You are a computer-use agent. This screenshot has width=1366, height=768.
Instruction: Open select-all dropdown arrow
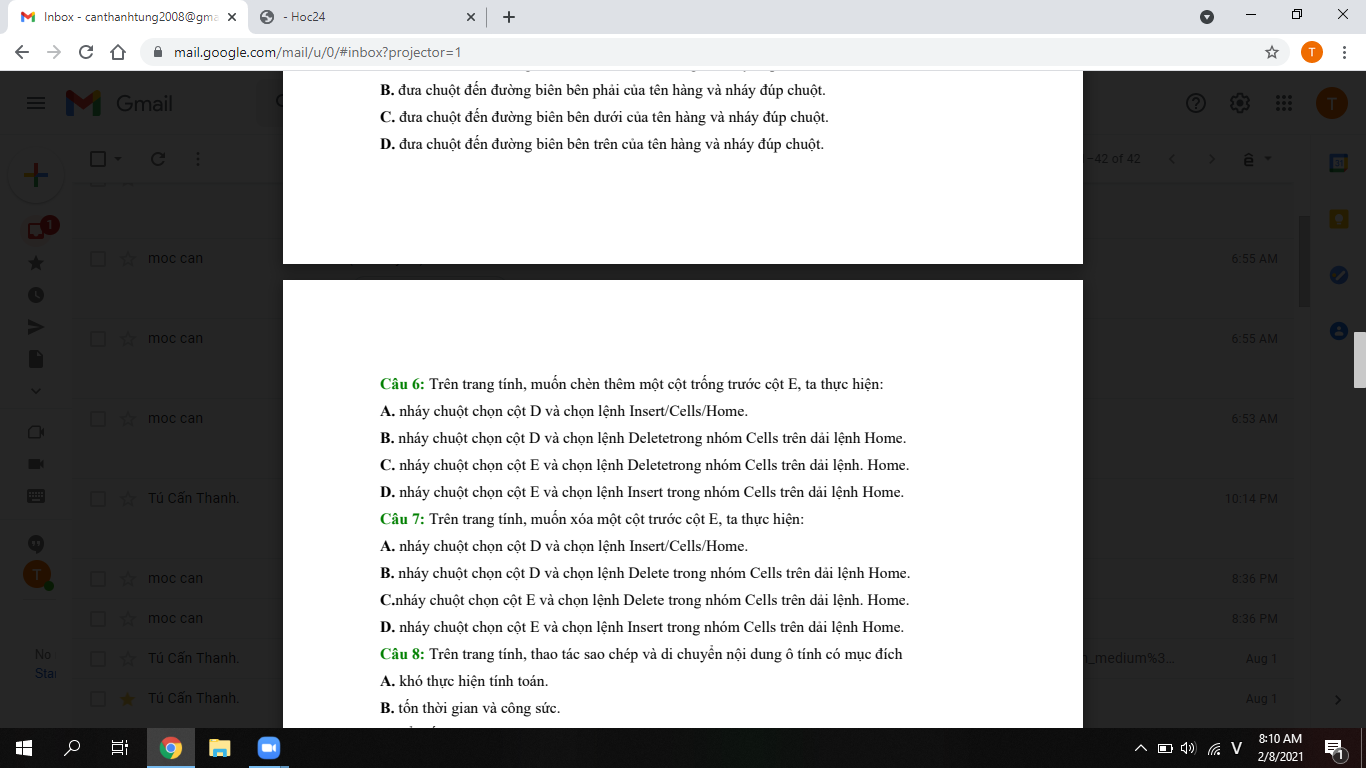point(118,159)
